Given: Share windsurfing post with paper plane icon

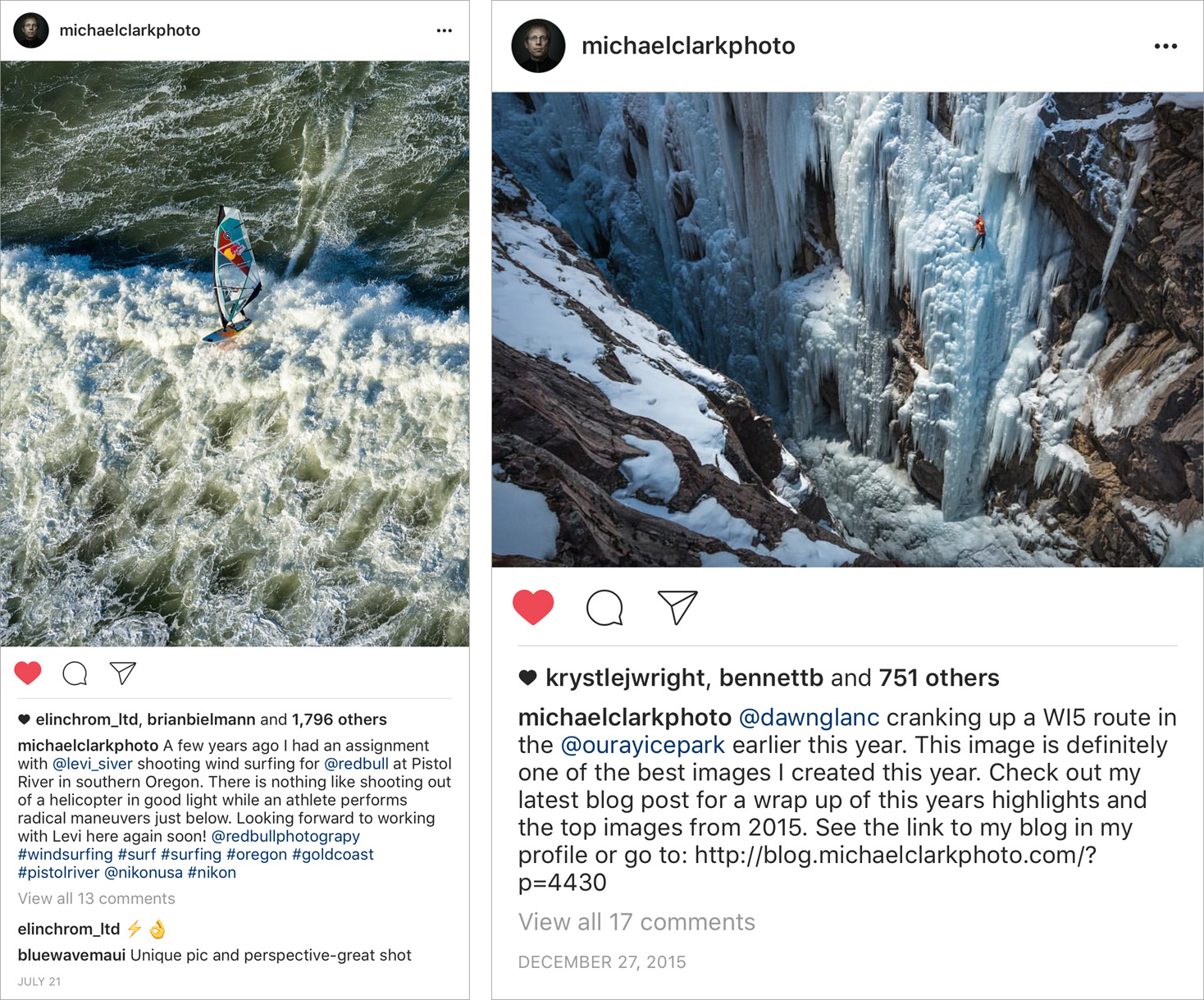Looking at the screenshot, I should 123,674.
